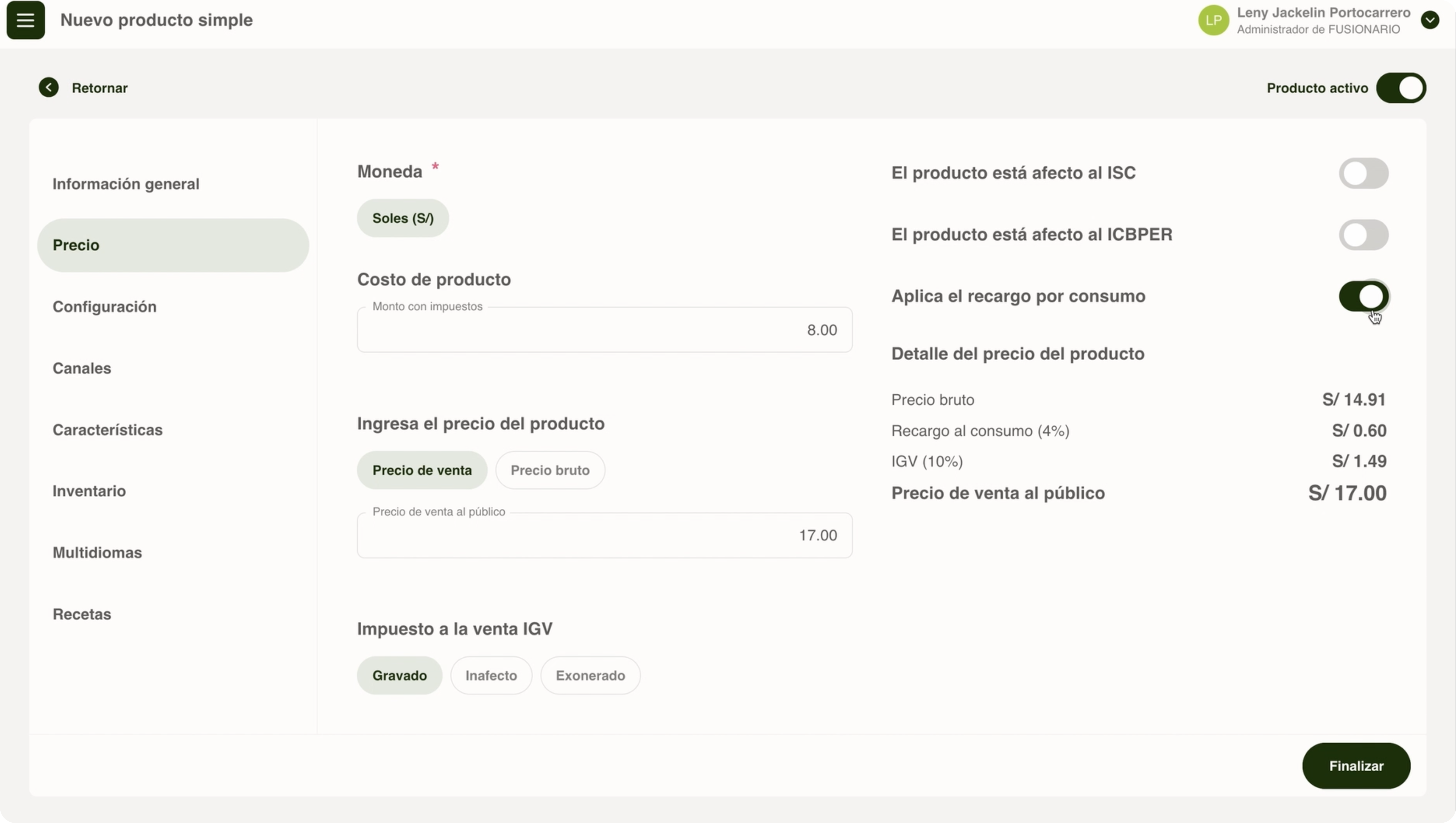1456x823 pixels.
Task: Go to the Canales section
Action: click(x=82, y=369)
